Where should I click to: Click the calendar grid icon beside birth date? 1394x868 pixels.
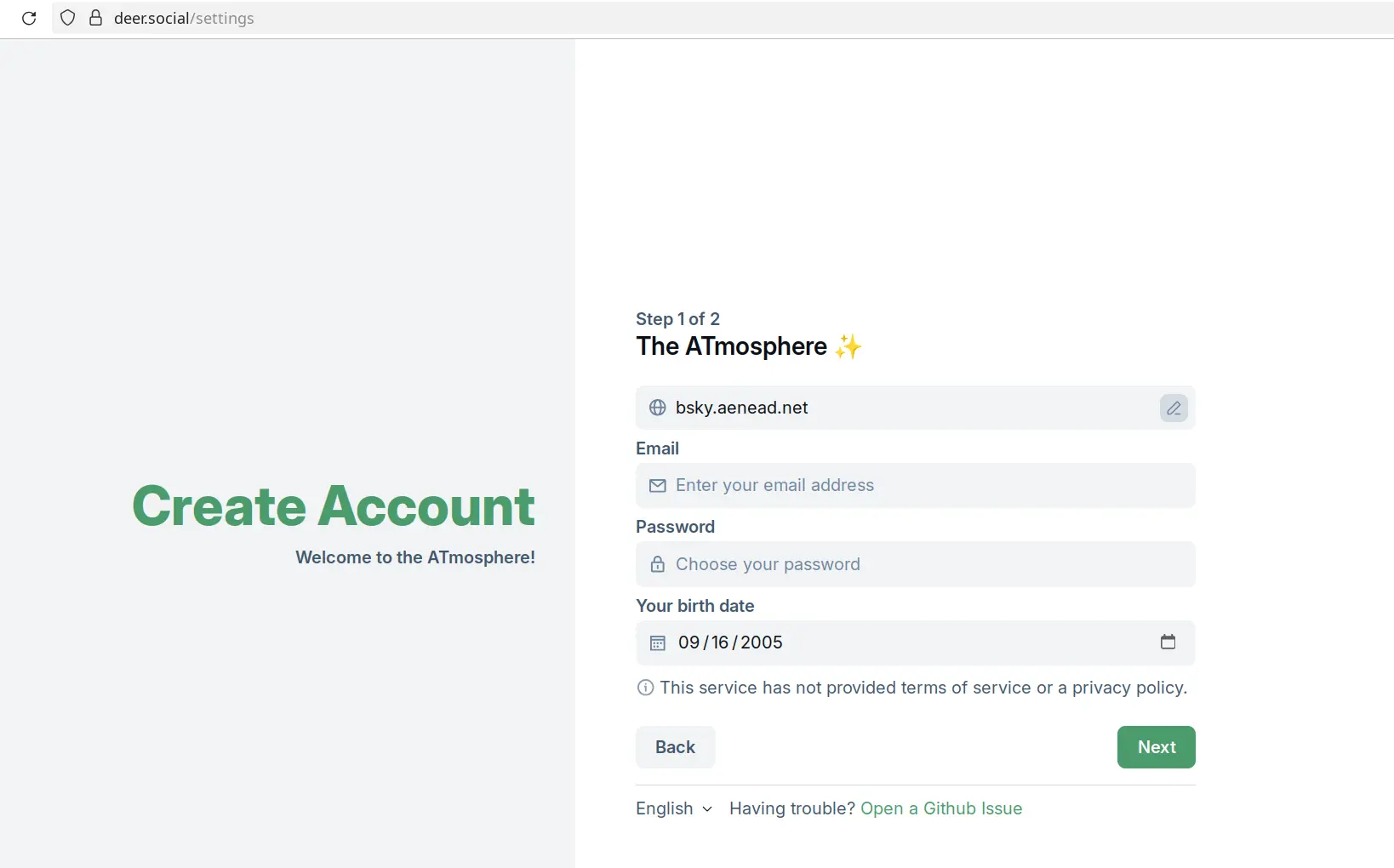pyautogui.click(x=658, y=643)
